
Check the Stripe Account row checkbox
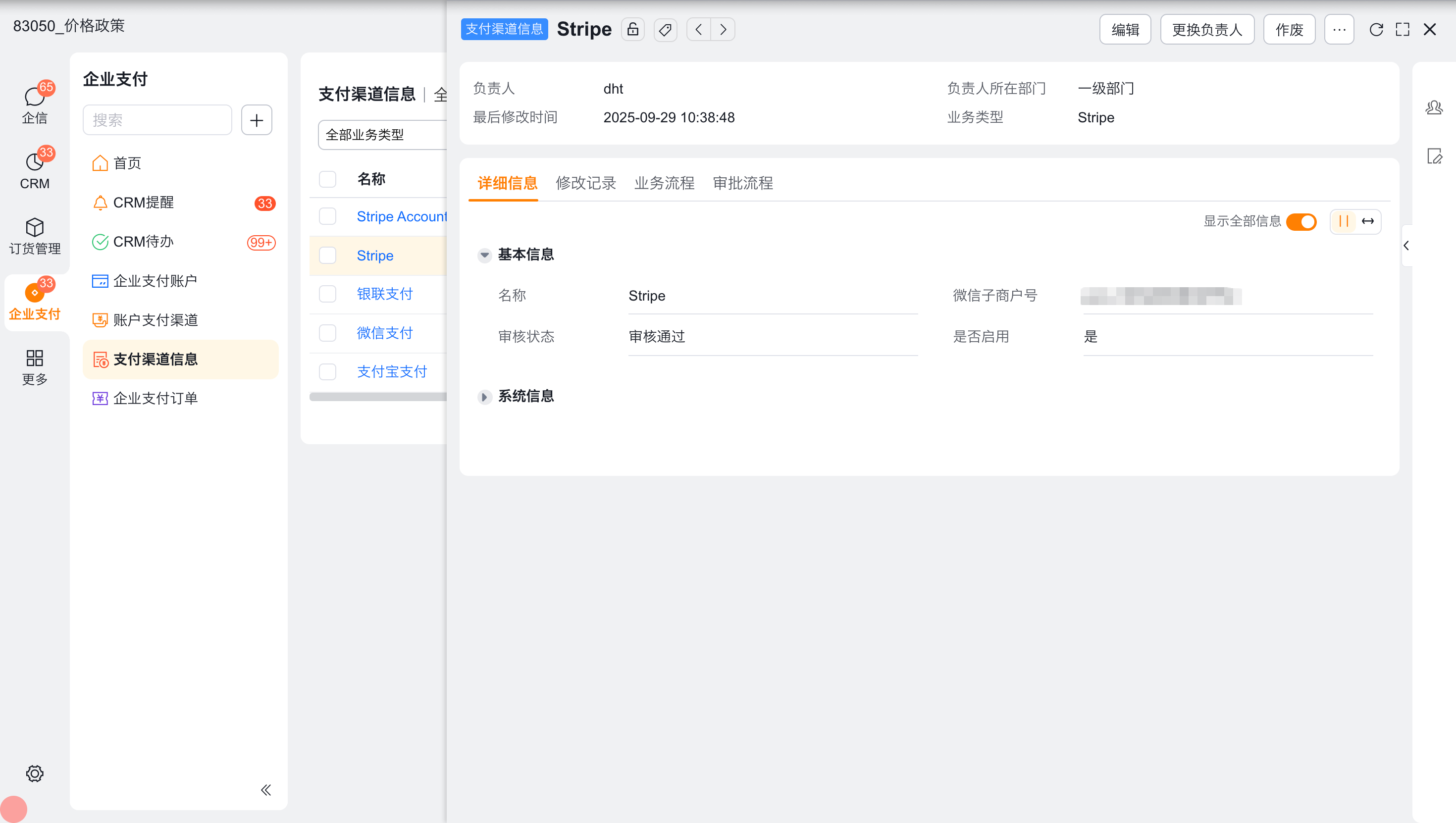pyautogui.click(x=328, y=216)
